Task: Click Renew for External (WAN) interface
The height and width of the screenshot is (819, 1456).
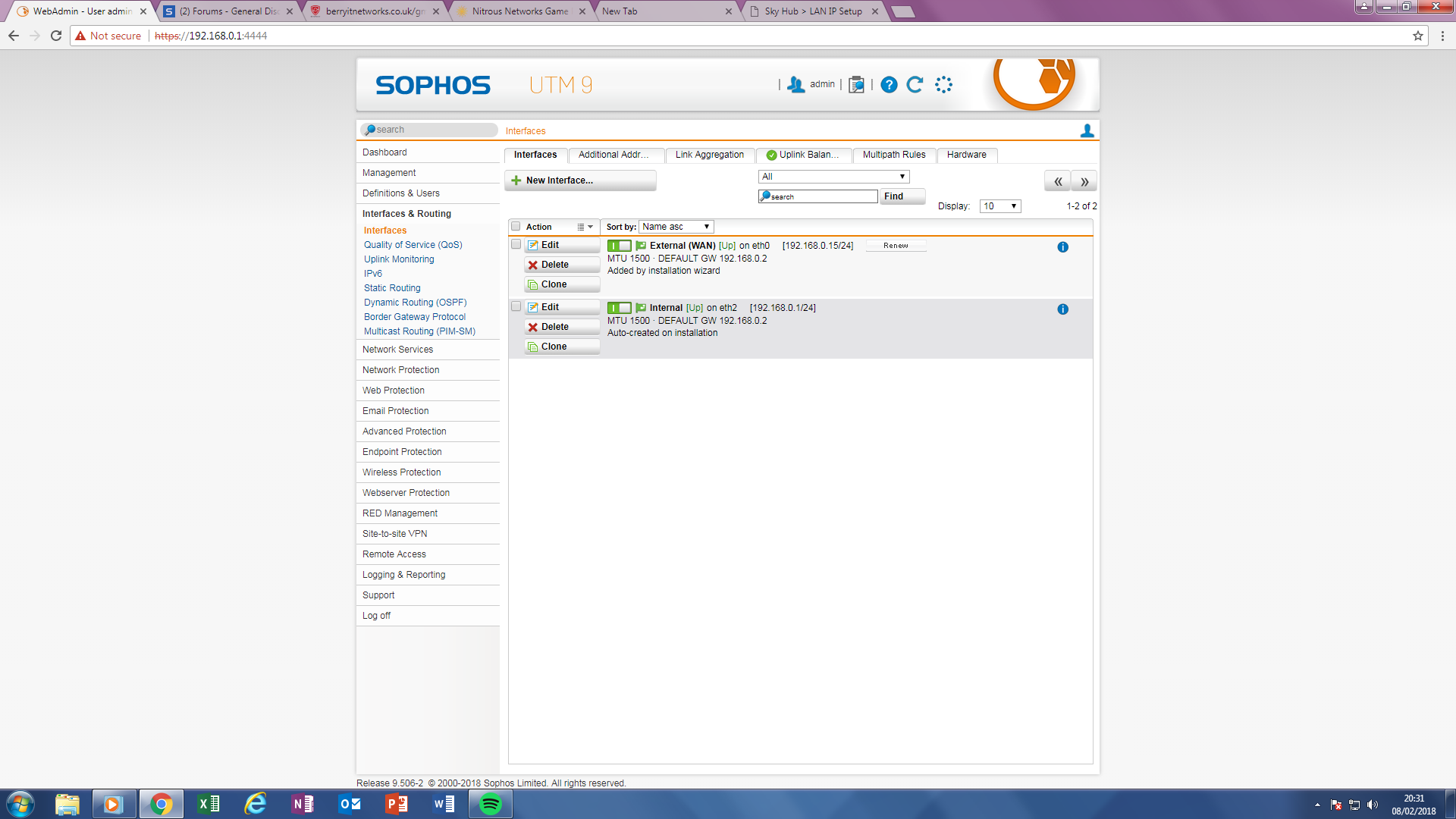Action: point(896,246)
